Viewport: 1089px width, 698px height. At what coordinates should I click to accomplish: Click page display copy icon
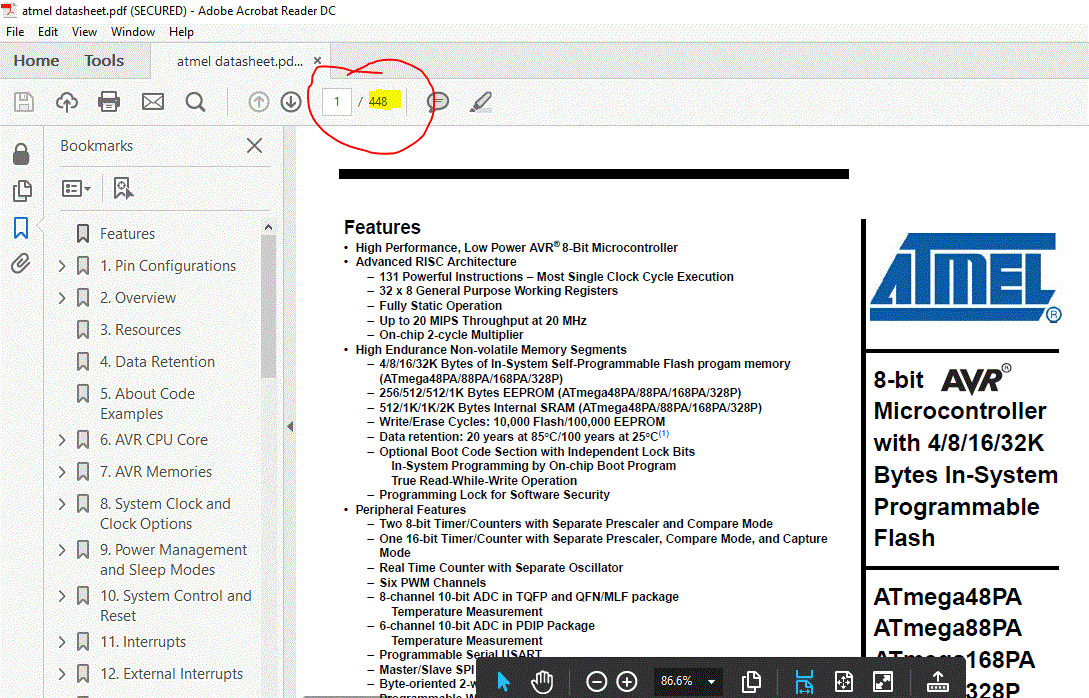tap(751, 681)
